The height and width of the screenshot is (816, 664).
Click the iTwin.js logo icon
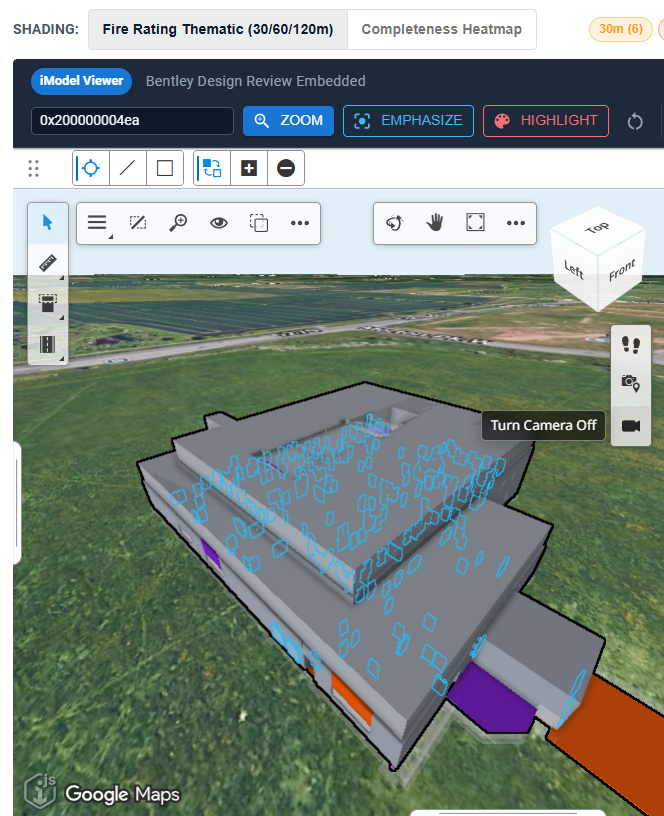coord(41,791)
